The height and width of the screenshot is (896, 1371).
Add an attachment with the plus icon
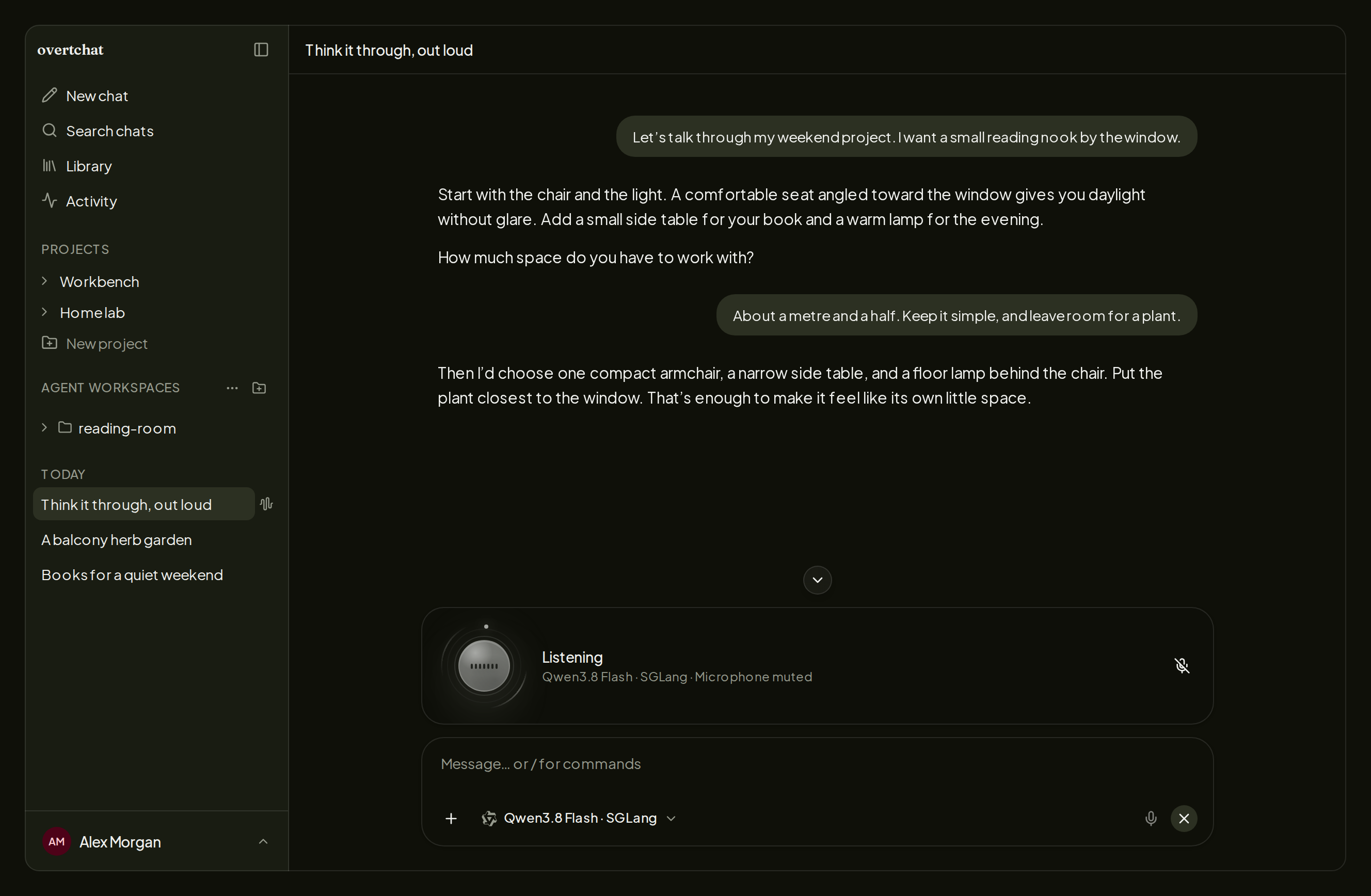[x=451, y=818]
